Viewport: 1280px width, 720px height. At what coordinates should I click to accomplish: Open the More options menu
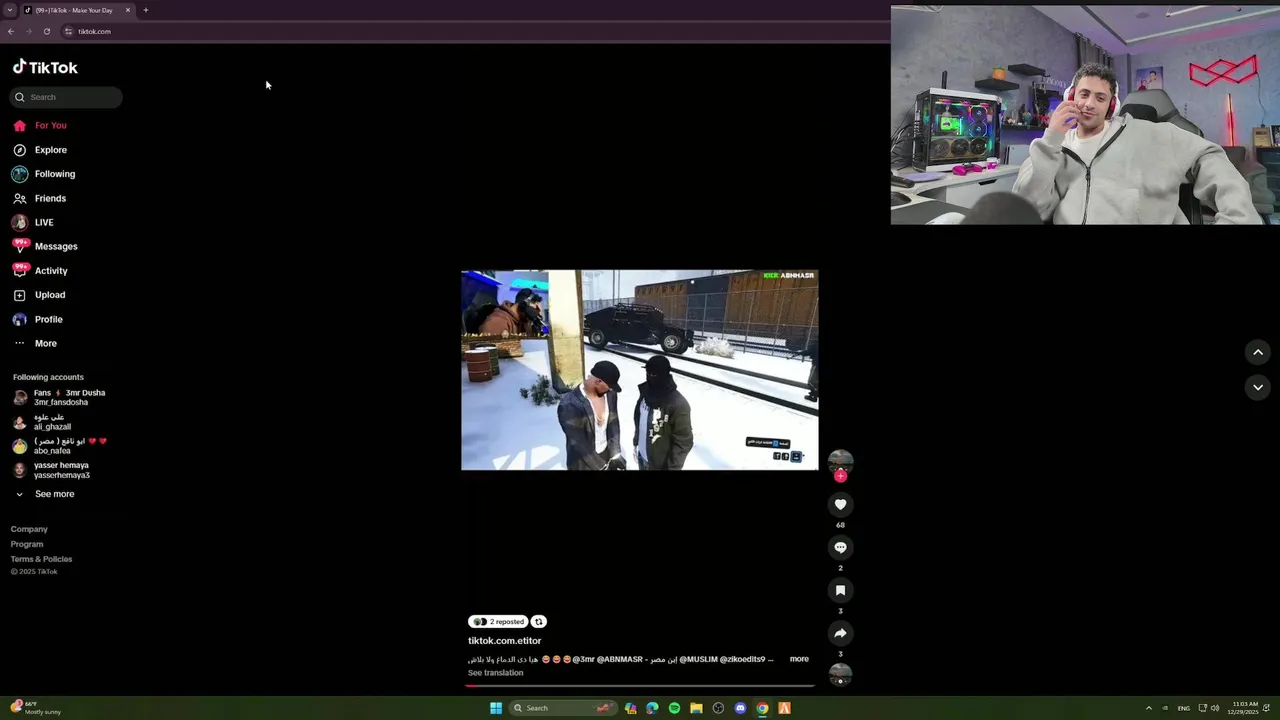point(35,343)
